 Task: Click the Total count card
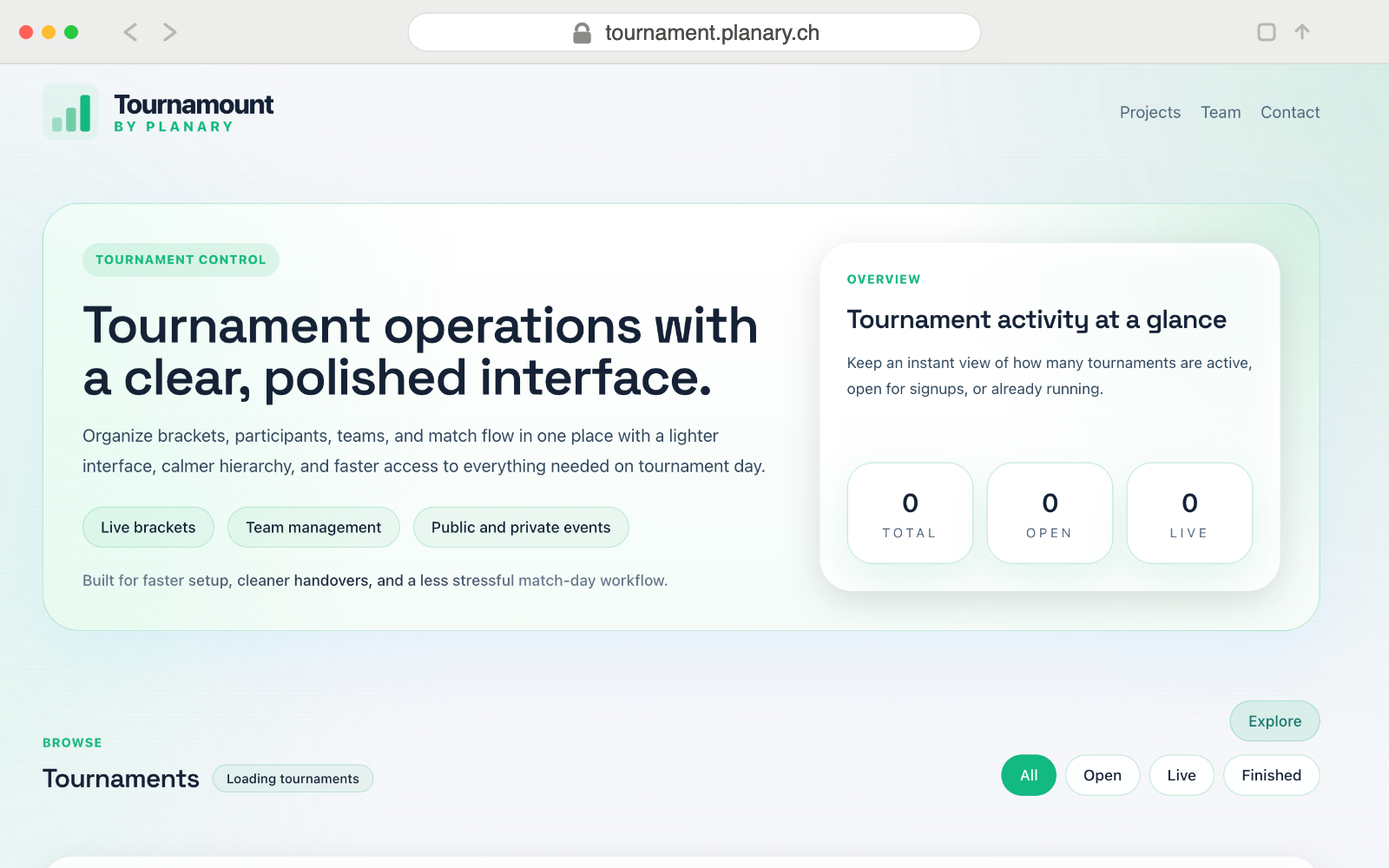coord(910,513)
